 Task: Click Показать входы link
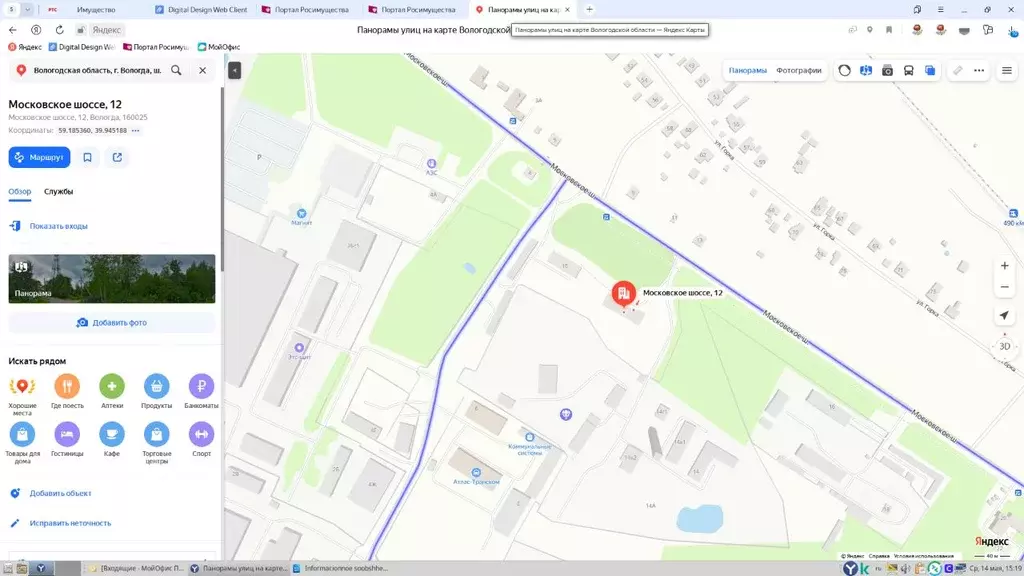(58, 226)
